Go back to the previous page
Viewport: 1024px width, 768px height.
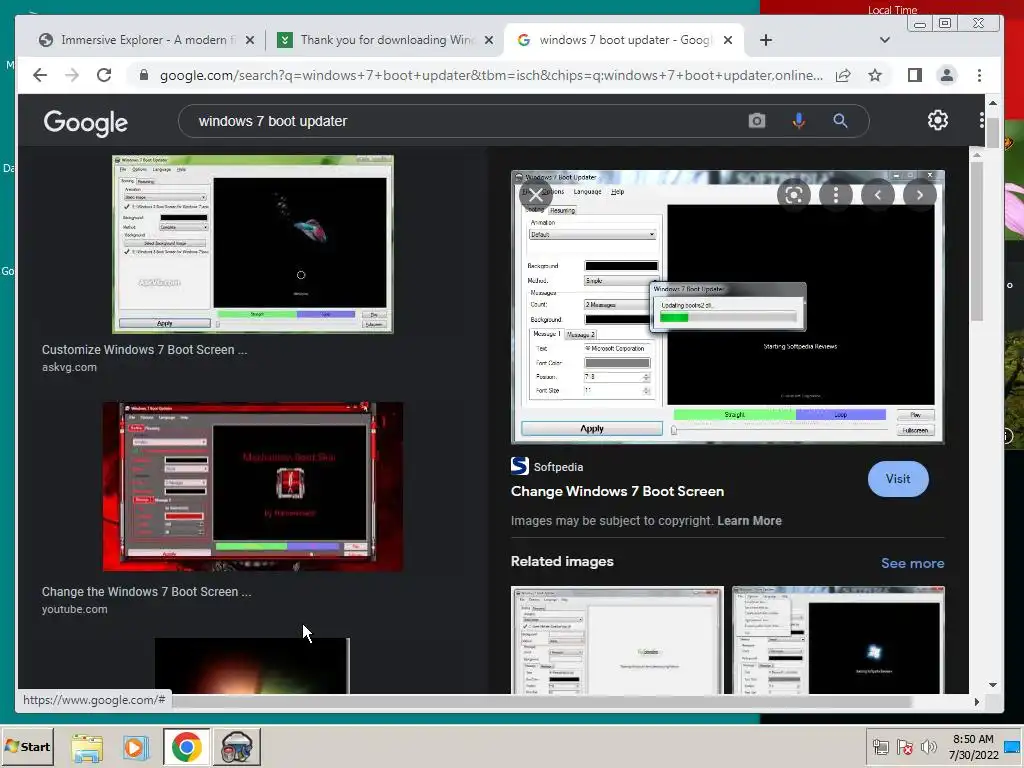pos(40,75)
